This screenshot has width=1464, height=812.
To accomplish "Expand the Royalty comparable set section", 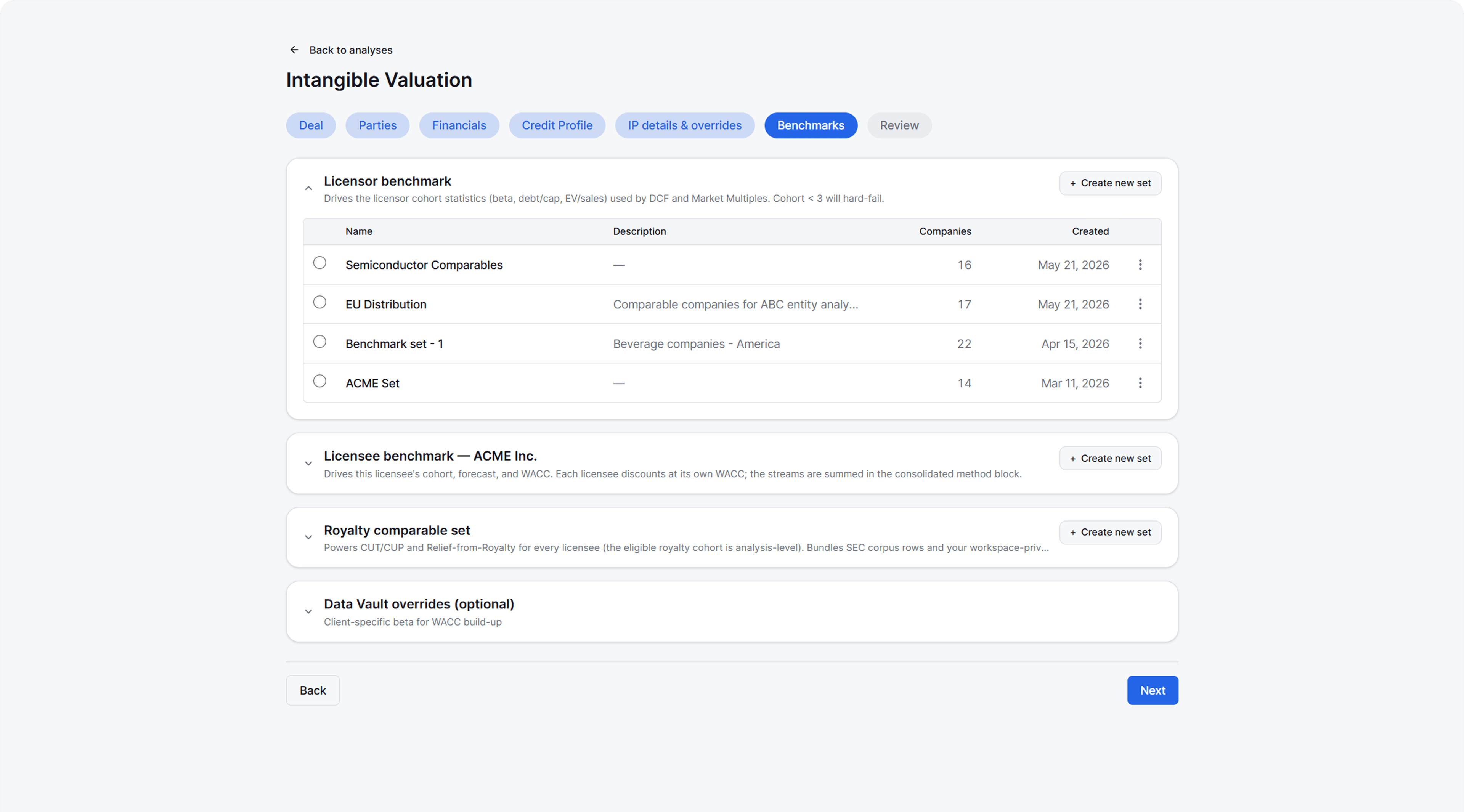I will pos(308,538).
